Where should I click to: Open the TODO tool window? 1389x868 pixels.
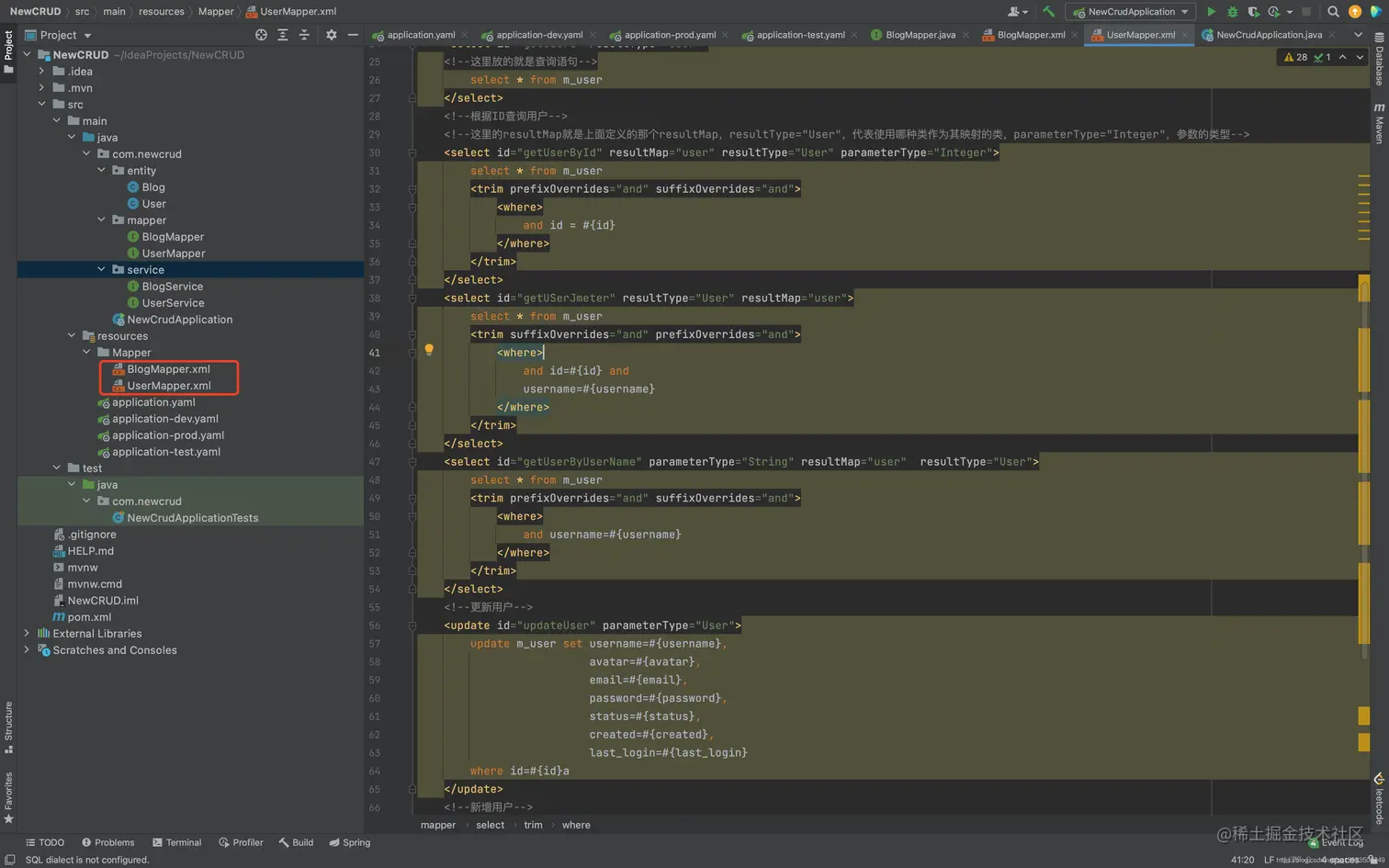45,842
